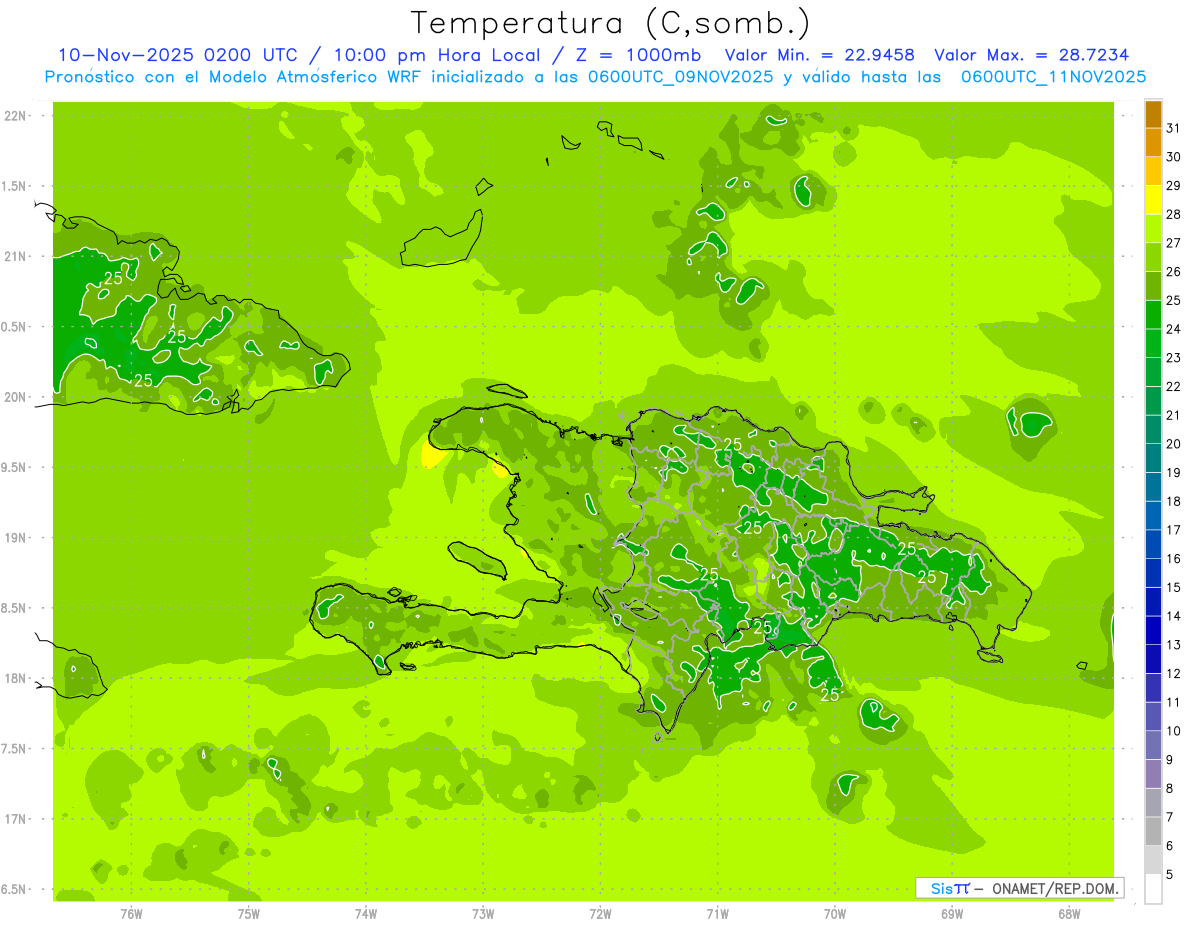The image size is (1200, 927).
Task: Click the yellow hot spot off northwest Haiti
Action: click(432, 457)
